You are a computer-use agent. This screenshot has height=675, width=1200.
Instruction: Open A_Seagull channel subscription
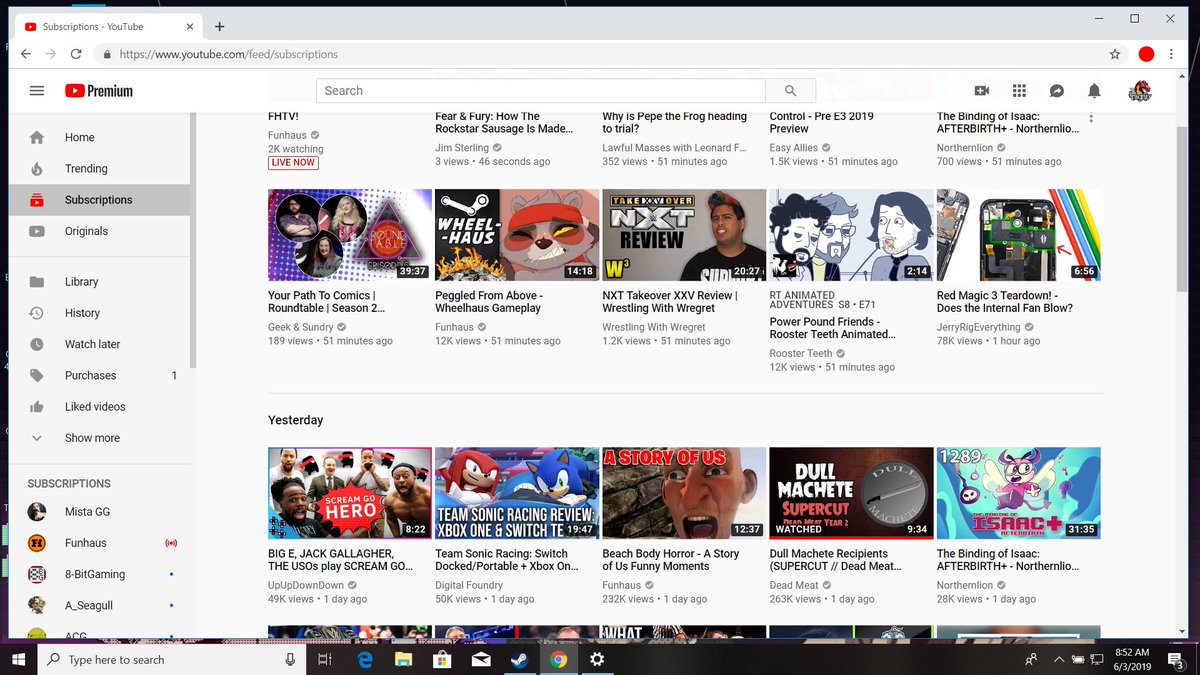[x=99, y=605]
